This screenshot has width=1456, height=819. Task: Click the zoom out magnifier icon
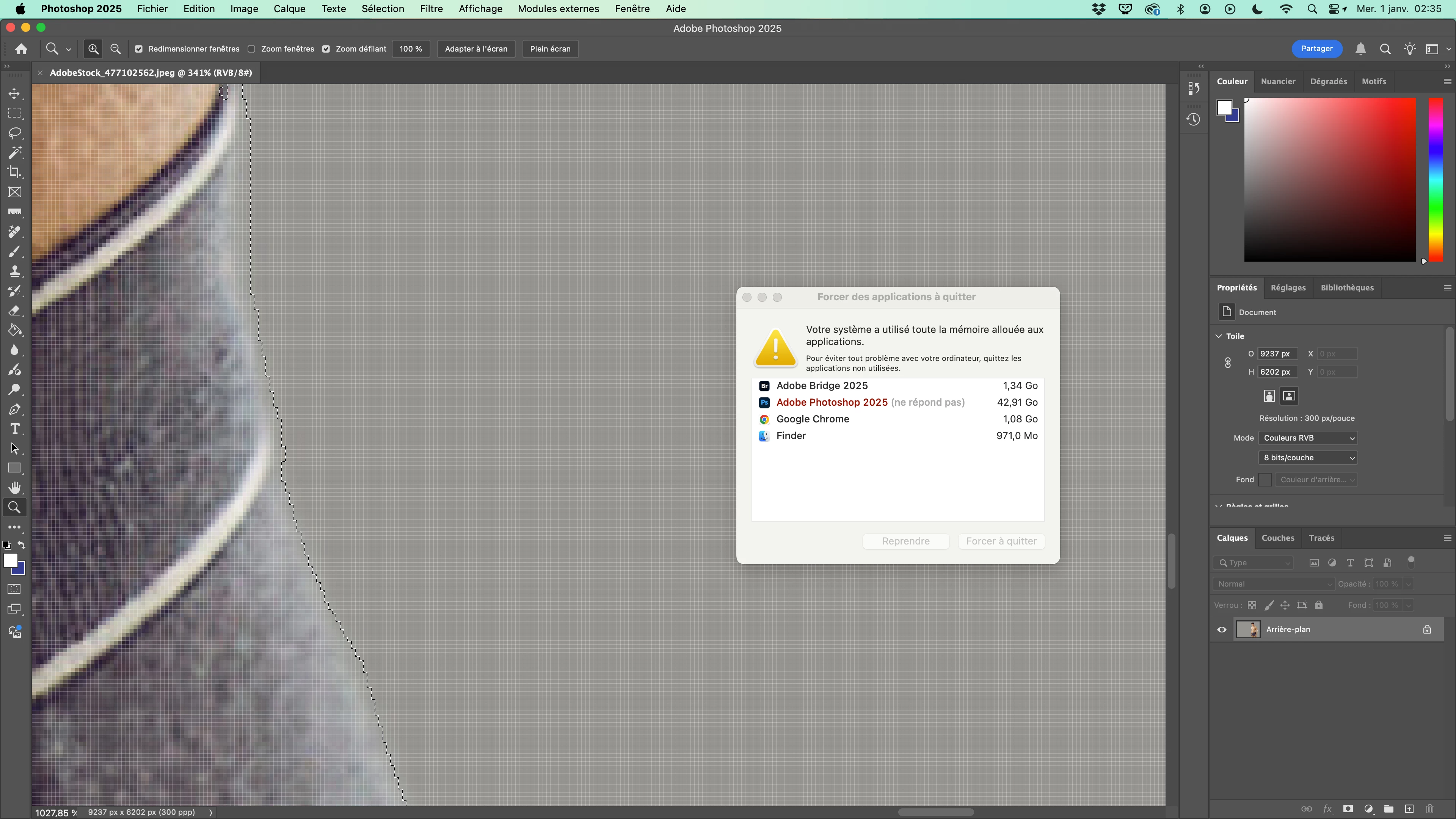115,49
